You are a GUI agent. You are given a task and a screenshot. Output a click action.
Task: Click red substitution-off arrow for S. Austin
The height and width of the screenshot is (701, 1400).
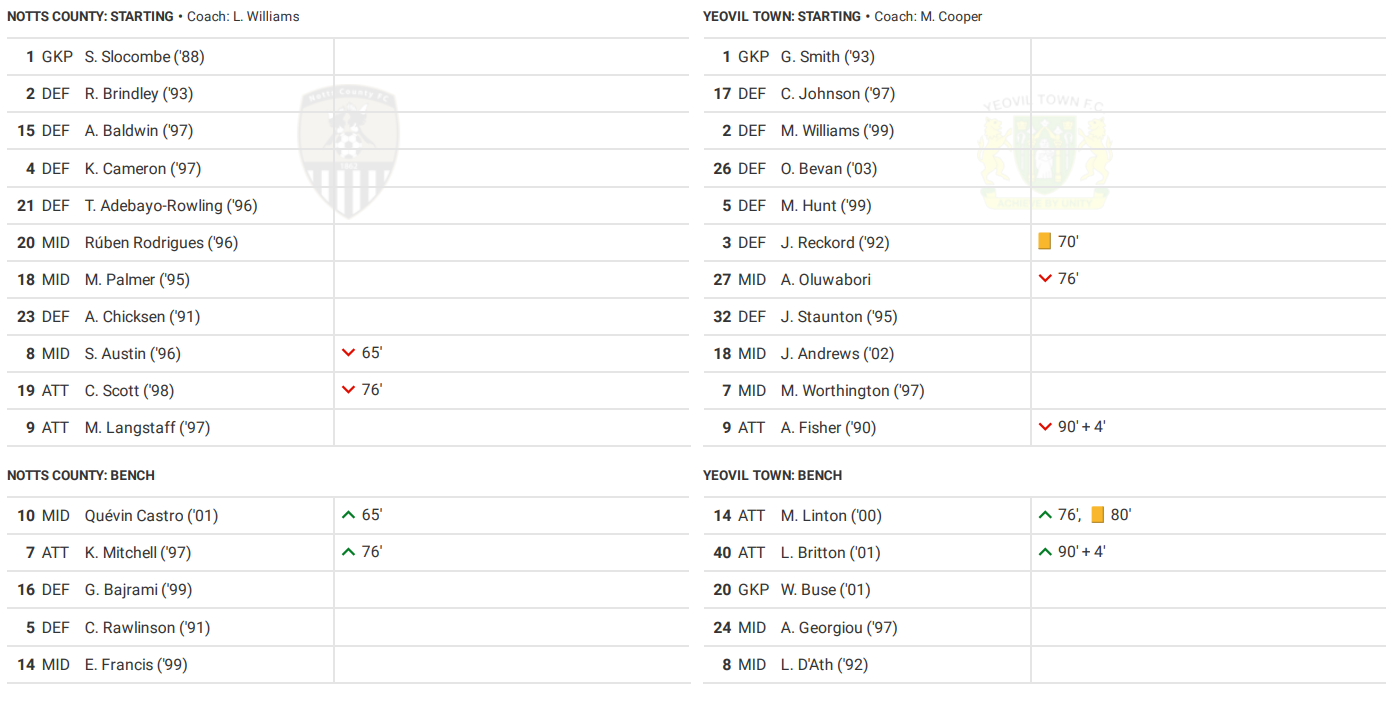coord(348,353)
